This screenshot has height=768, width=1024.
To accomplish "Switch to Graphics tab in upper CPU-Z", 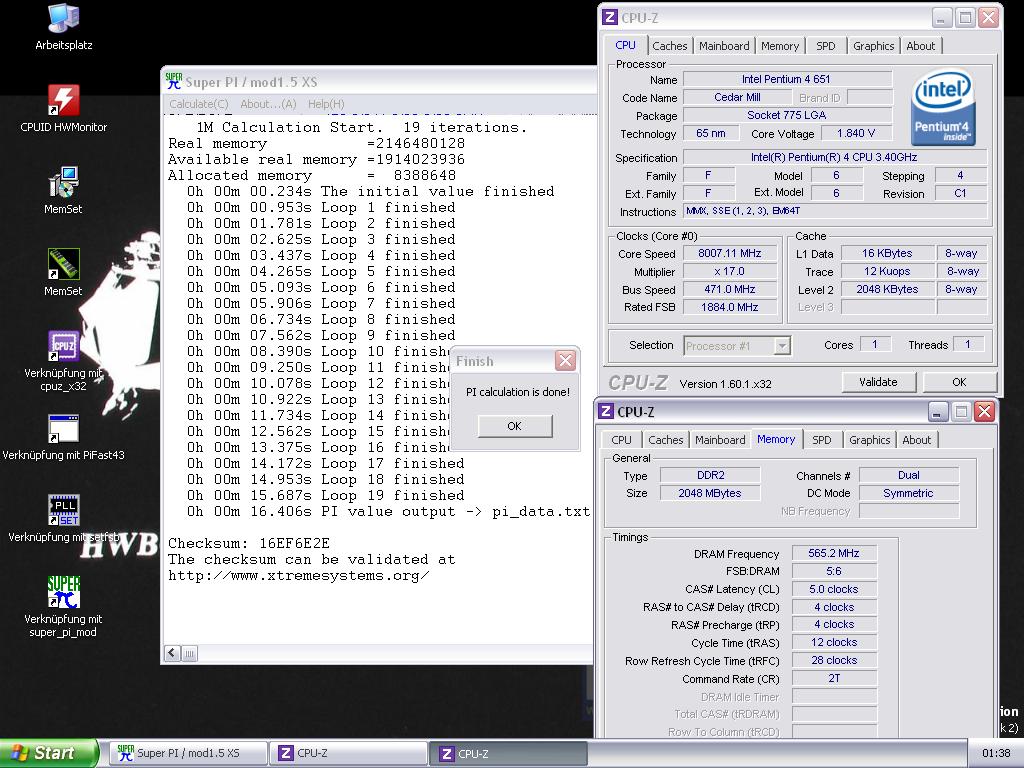I will [x=873, y=46].
